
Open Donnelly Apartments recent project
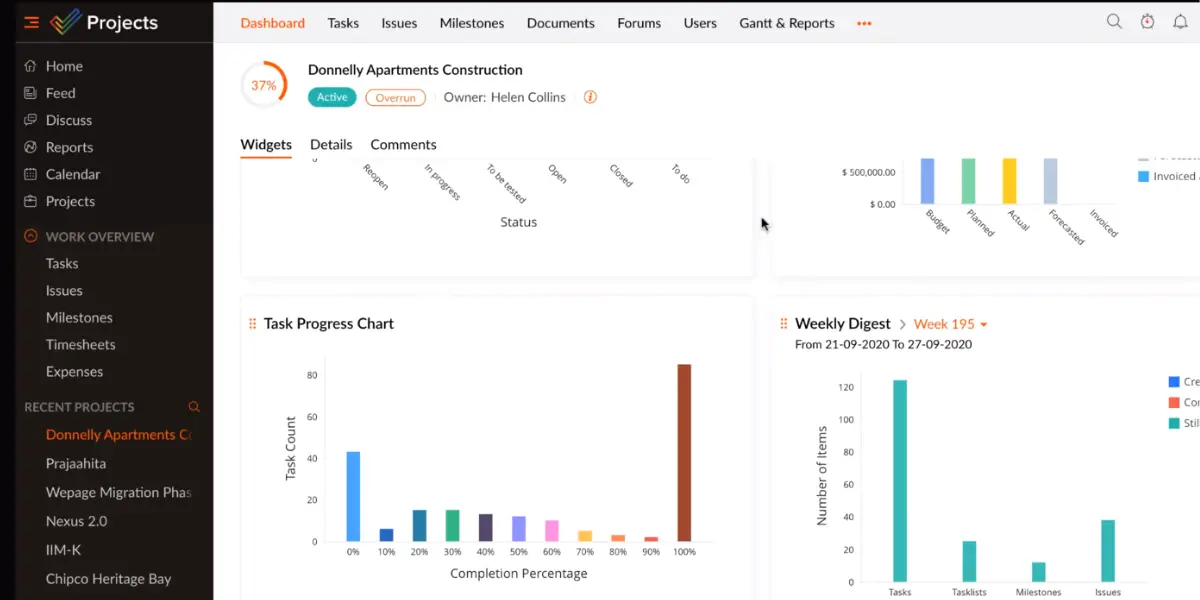click(118, 435)
